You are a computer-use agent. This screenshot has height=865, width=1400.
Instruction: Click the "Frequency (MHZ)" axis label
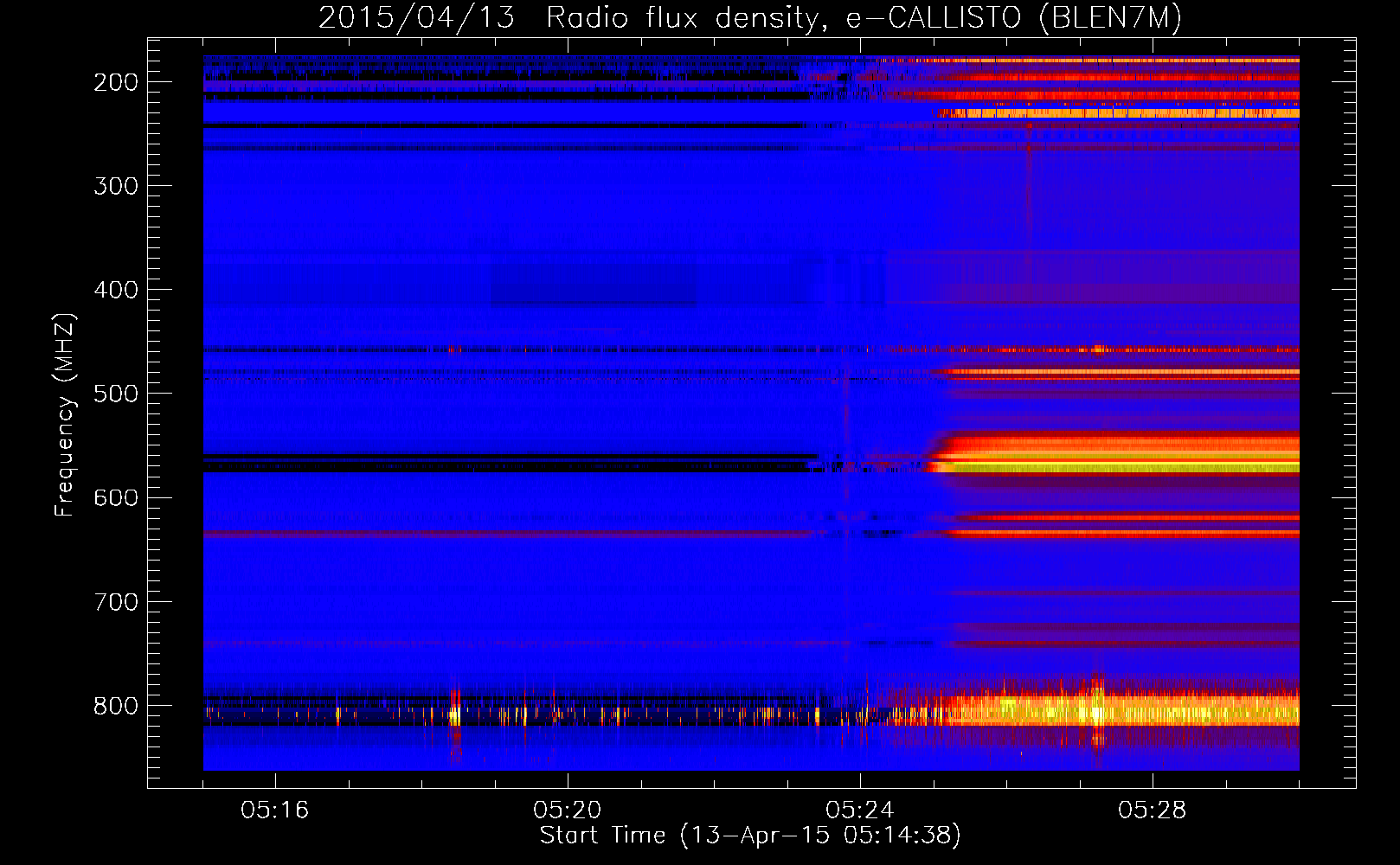(x=65, y=415)
